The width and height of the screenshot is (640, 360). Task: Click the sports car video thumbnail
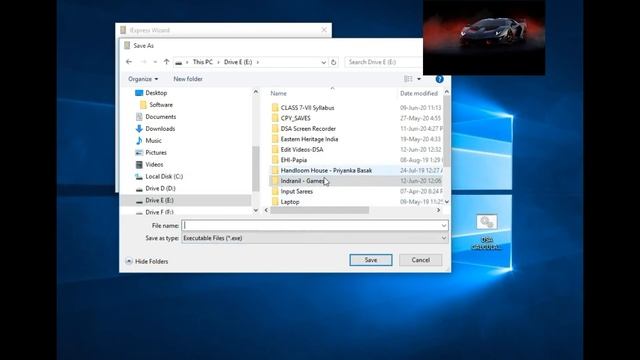click(484, 38)
